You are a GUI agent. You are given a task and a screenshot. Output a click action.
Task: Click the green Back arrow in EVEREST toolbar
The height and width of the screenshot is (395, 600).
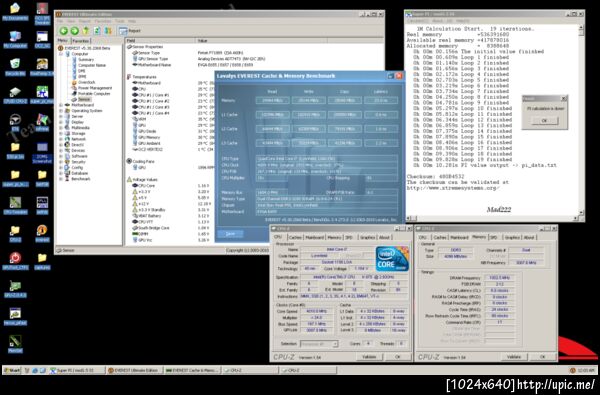64,31
